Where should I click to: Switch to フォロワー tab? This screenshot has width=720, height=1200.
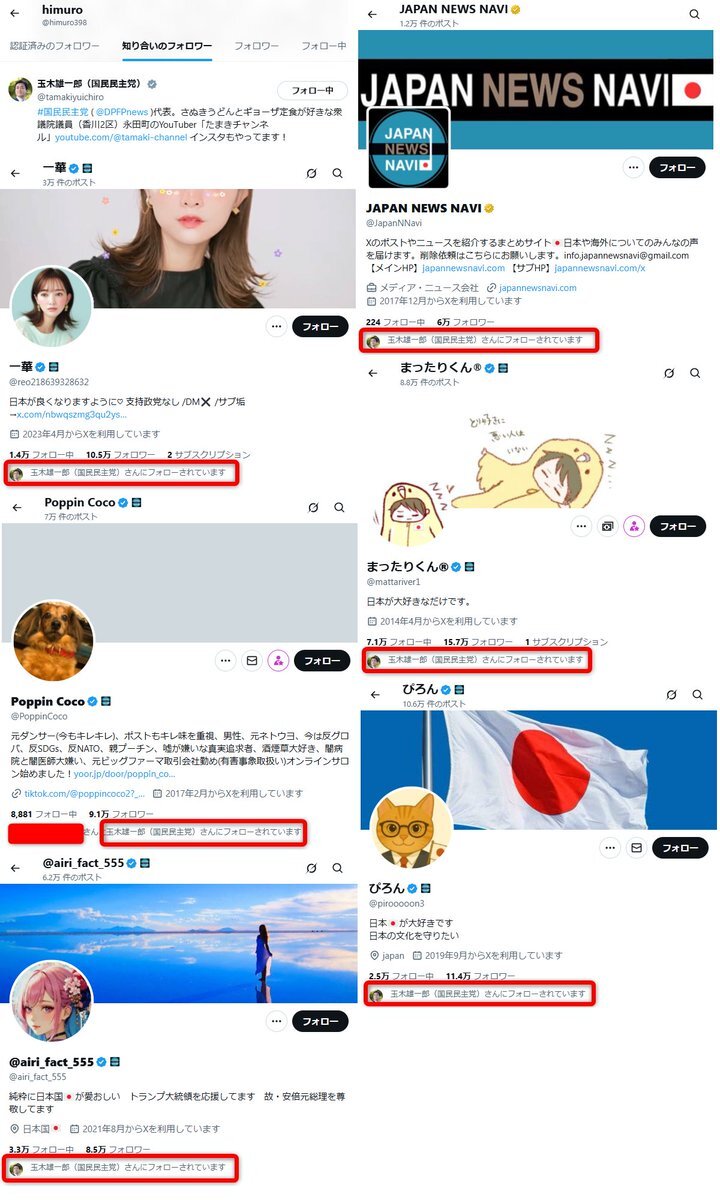(257, 46)
